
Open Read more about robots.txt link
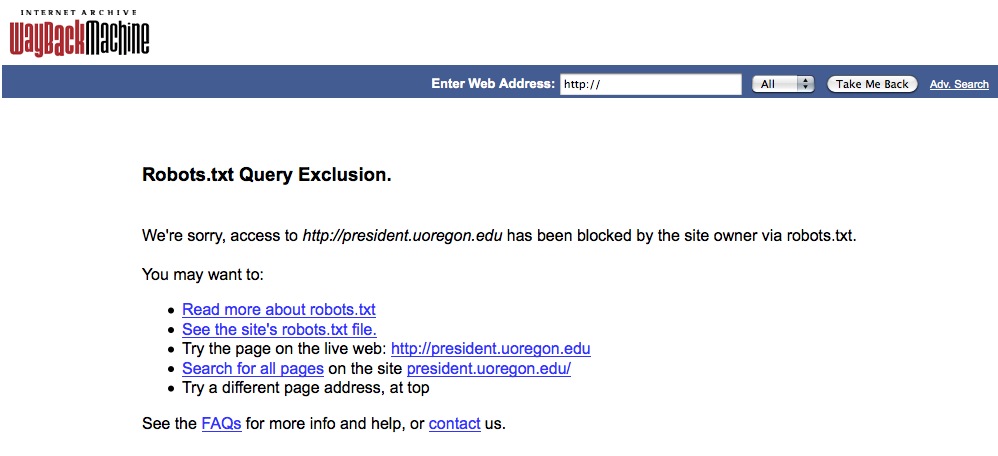point(279,310)
